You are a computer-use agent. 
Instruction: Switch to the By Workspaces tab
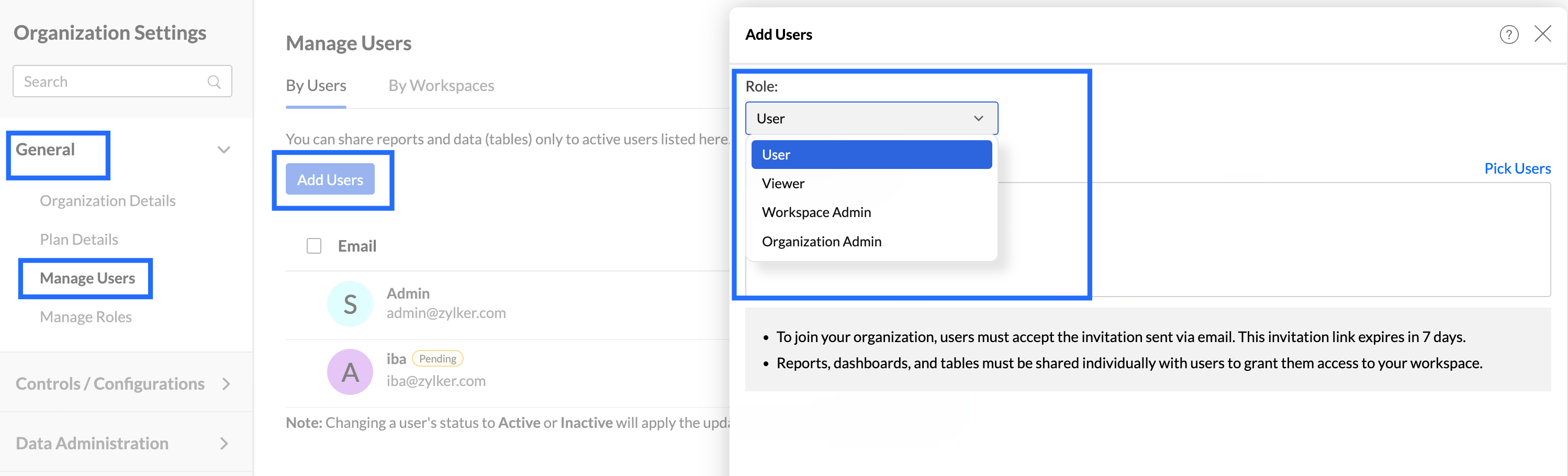[441, 85]
